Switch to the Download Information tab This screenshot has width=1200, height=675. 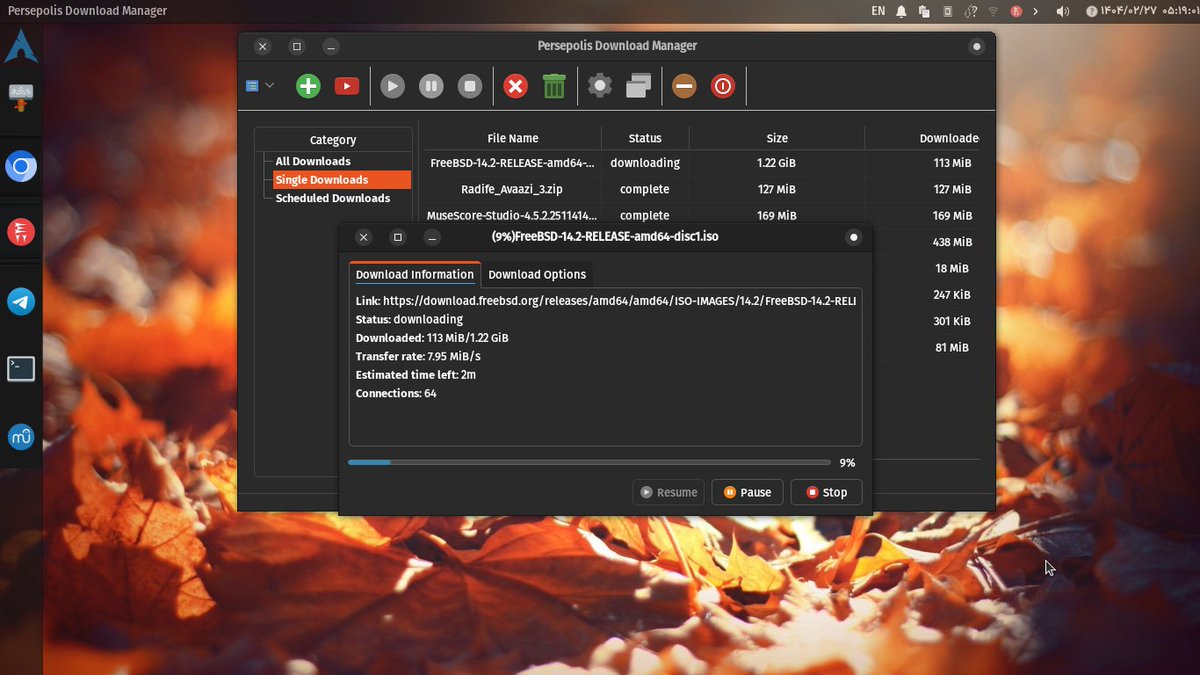click(x=415, y=274)
